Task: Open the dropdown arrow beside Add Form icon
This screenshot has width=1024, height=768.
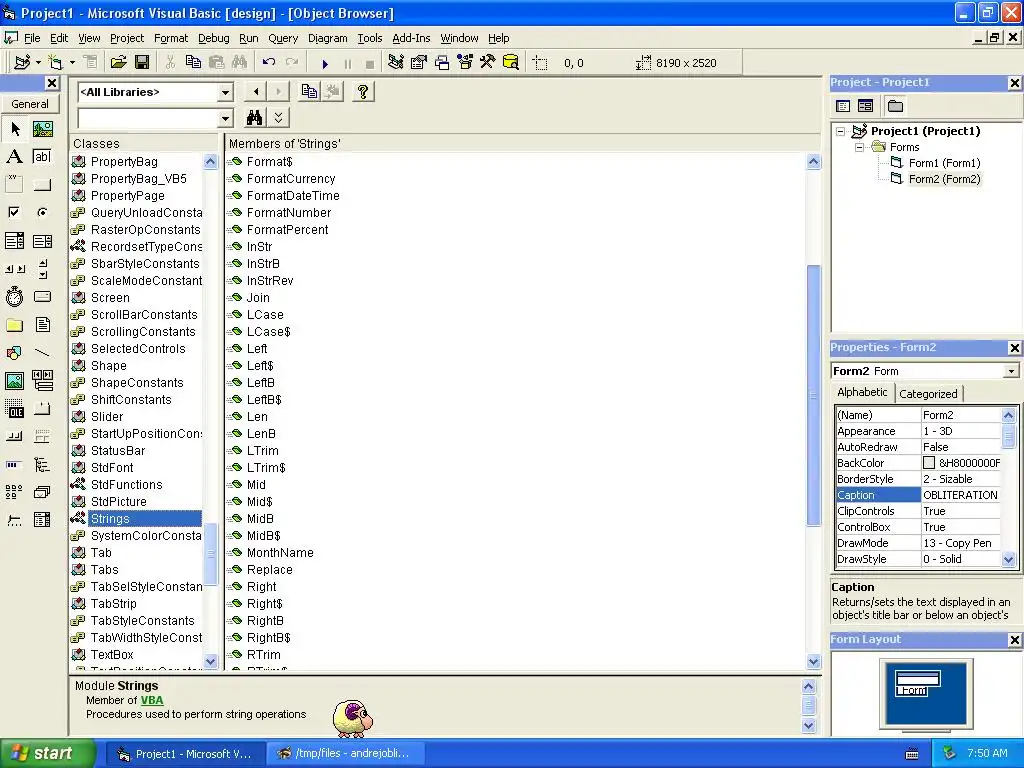Action: pos(72,63)
